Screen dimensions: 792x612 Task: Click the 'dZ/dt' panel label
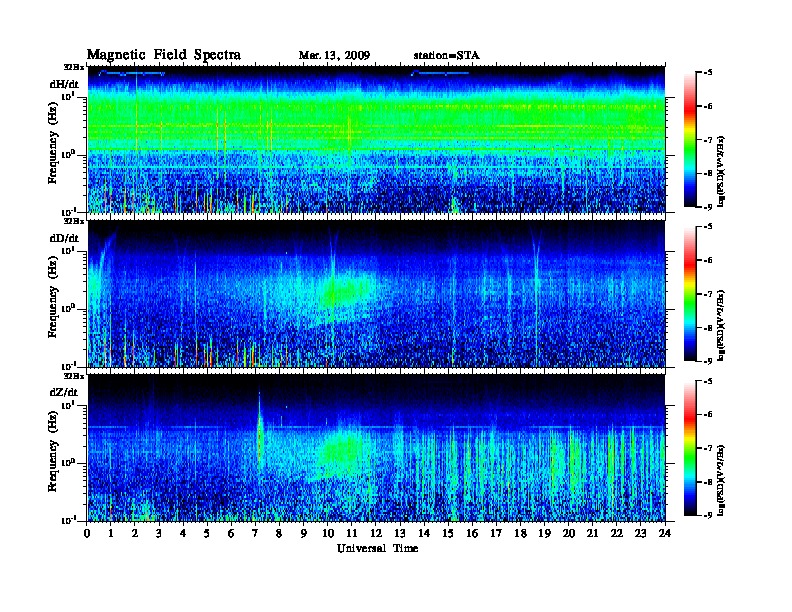(64, 392)
